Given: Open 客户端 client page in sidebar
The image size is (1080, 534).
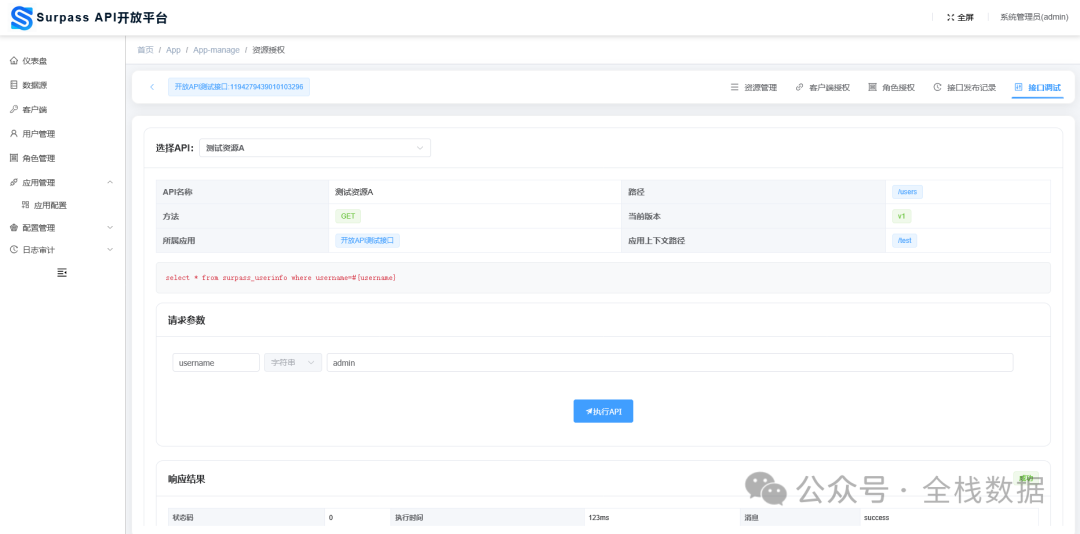Looking at the screenshot, I should coord(34,110).
